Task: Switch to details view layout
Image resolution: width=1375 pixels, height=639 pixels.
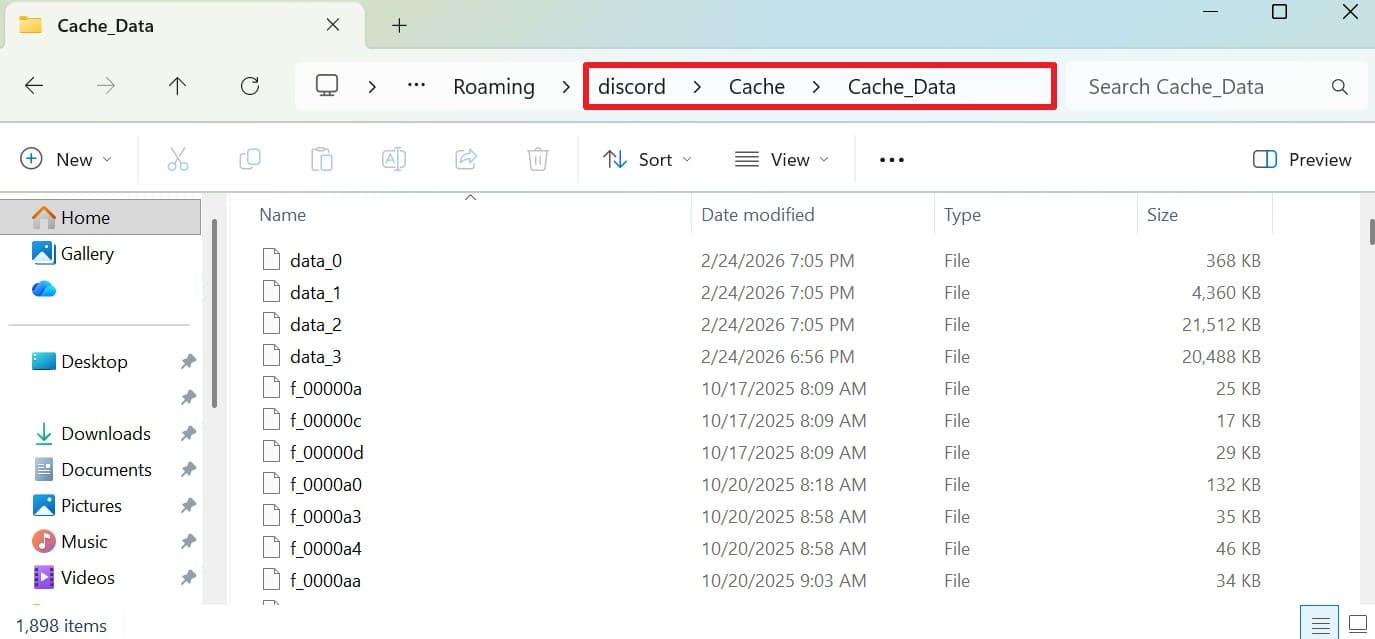Action: [x=1319, y=621]
